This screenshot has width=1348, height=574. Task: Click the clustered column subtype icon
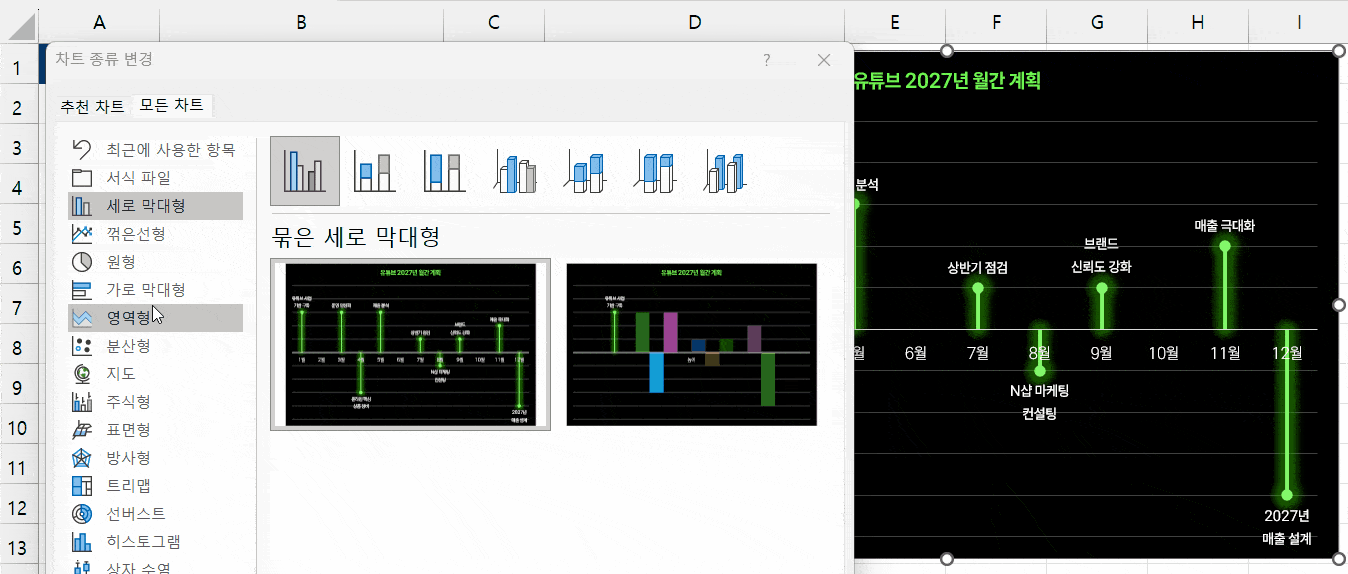pyautogui.click(x=305, y=171)
